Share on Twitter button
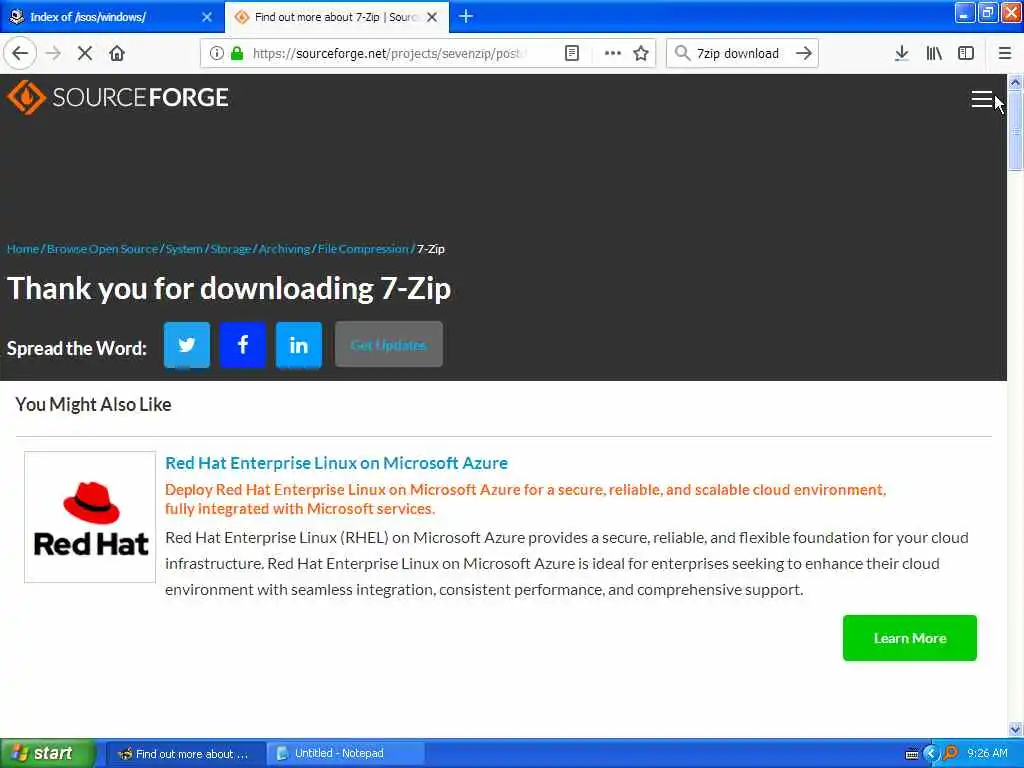Image resolution: width=1024 pixels, height=768 pixels. tap(187, 344)
